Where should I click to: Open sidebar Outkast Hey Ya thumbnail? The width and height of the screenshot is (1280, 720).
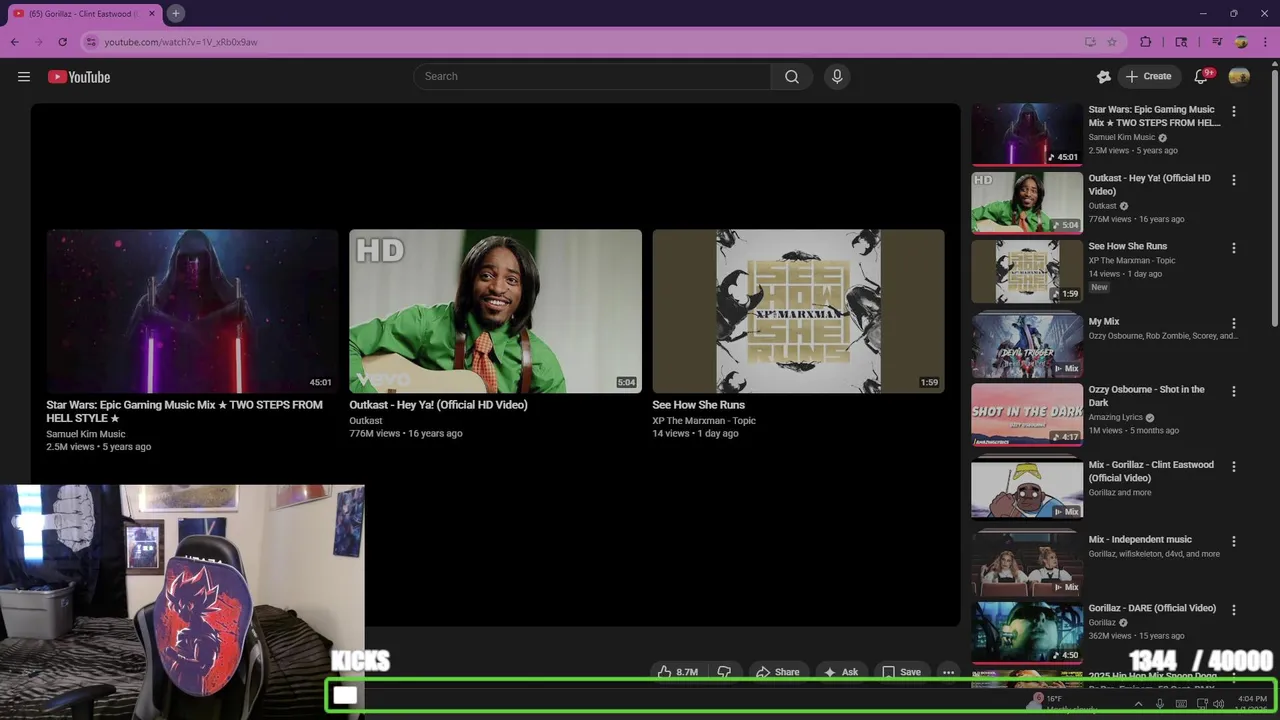coord(1027,202)
